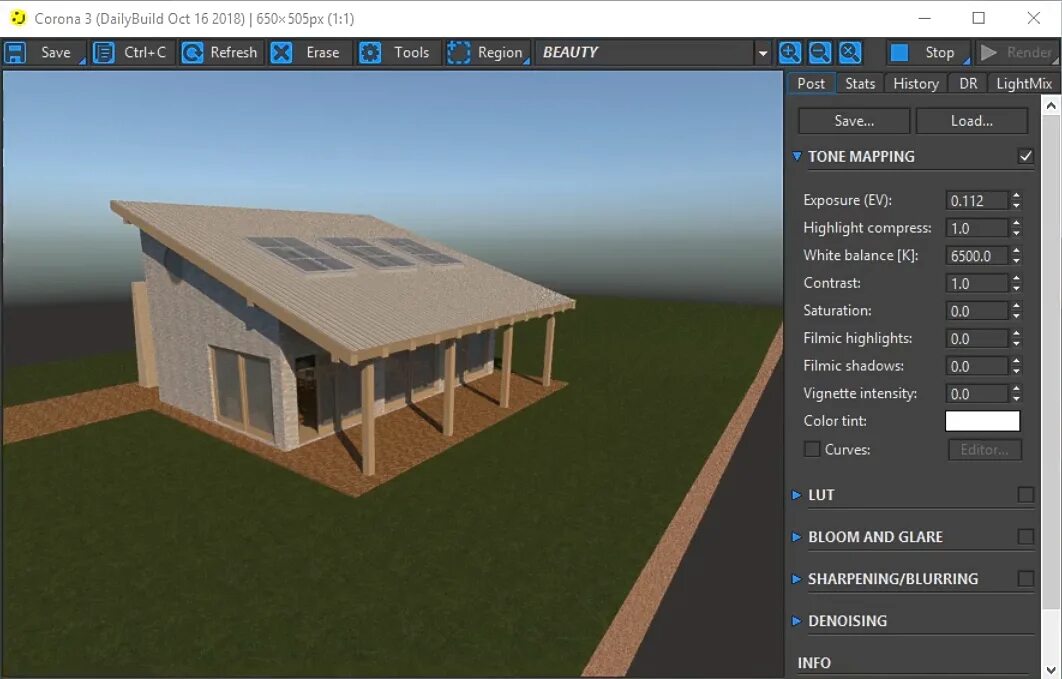Image resolution: width=1062 pixels, height=679 pixels.
Task: Click the White balance spinner arrows
Action: coord(1016,256)
